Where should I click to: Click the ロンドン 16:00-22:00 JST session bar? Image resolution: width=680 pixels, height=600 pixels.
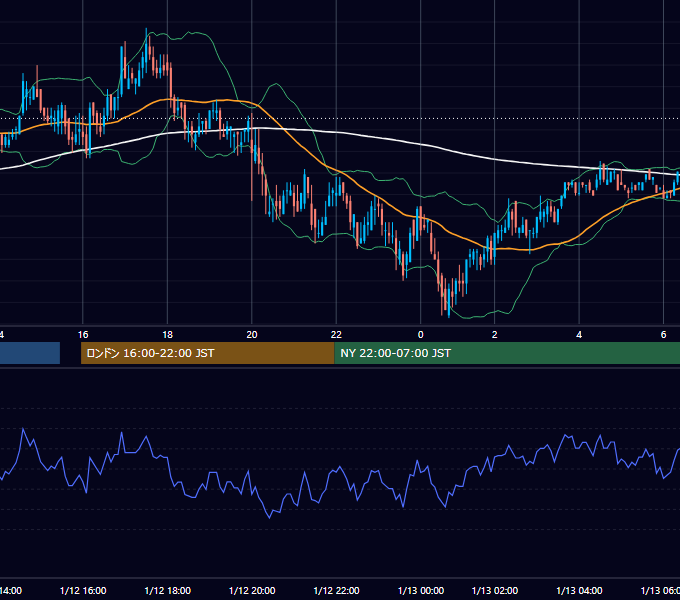pos(208,353)
